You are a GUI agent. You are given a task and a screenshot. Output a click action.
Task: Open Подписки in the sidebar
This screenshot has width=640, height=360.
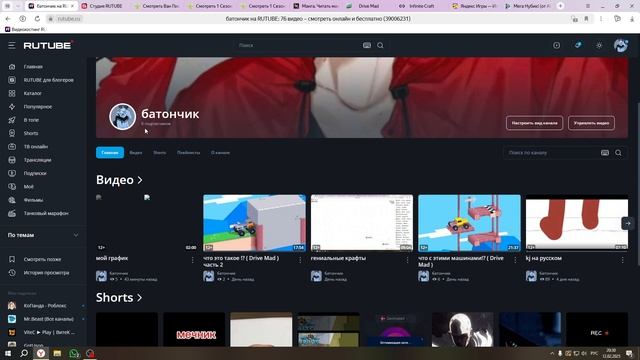point(35,173)
